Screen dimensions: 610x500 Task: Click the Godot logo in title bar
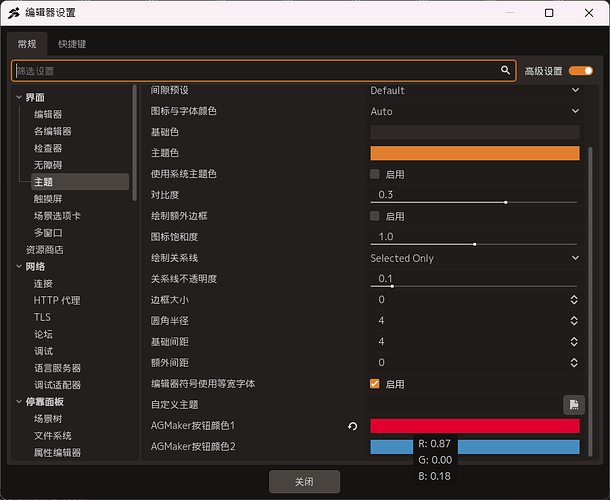14,12
